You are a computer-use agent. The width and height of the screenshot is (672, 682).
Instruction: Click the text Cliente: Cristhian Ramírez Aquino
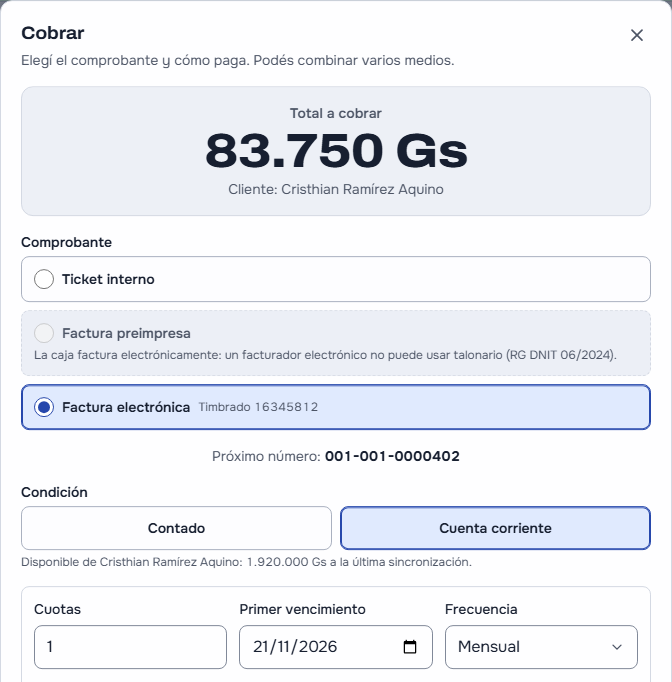click(336, 189)
